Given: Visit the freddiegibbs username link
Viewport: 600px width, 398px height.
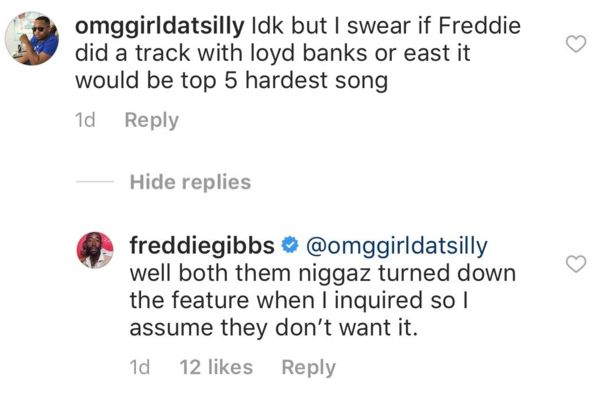Looking at the screenshot, I should coord(202,246).
